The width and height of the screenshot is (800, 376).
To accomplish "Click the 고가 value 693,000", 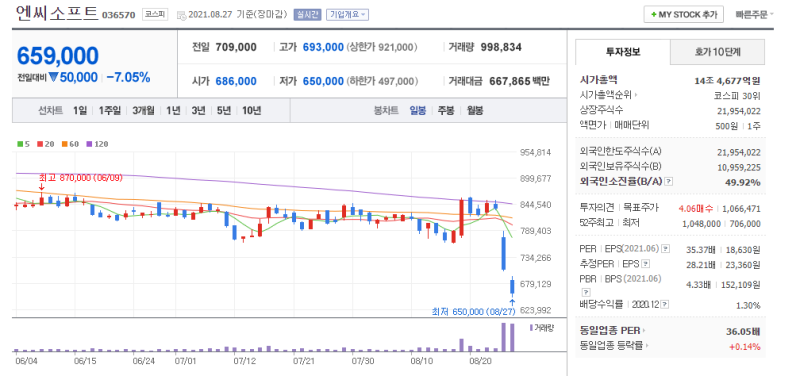I will (323, 47).
